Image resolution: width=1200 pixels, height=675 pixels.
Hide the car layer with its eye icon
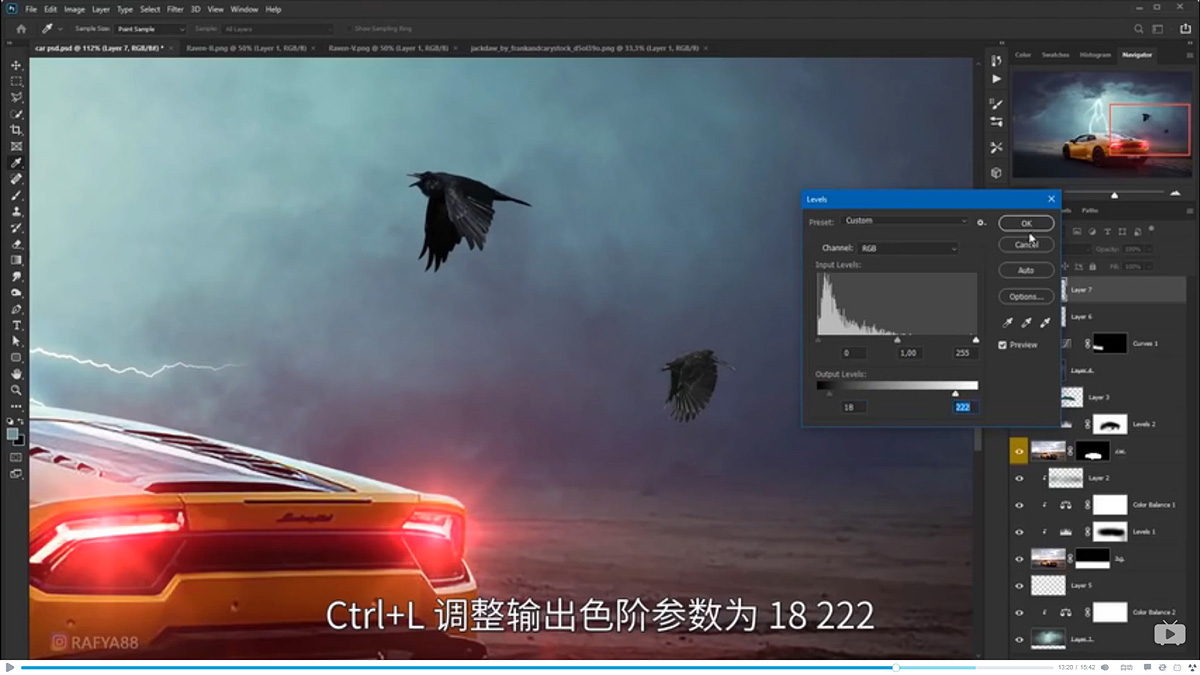click(1018, 450)
